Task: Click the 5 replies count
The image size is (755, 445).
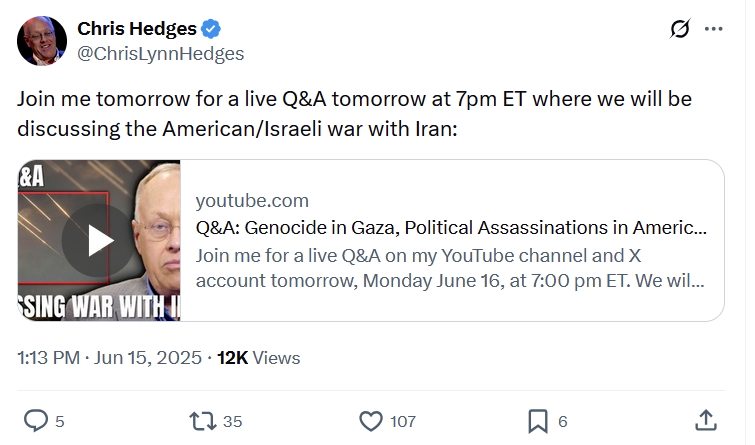Action: [60, 421]
